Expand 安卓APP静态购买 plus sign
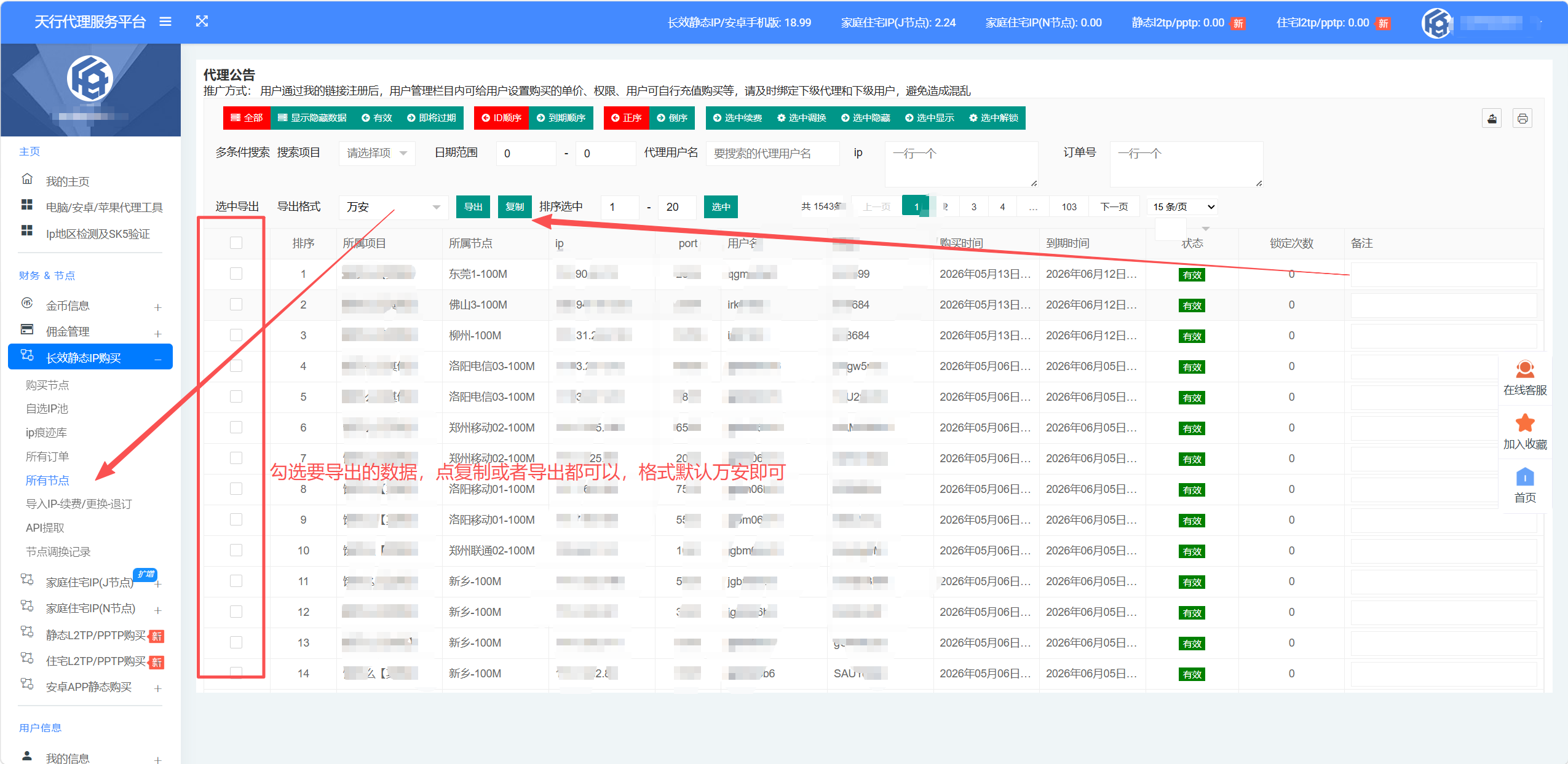Screen dimensions: 1568x764 pyautogui.click(x=158, y=688)
